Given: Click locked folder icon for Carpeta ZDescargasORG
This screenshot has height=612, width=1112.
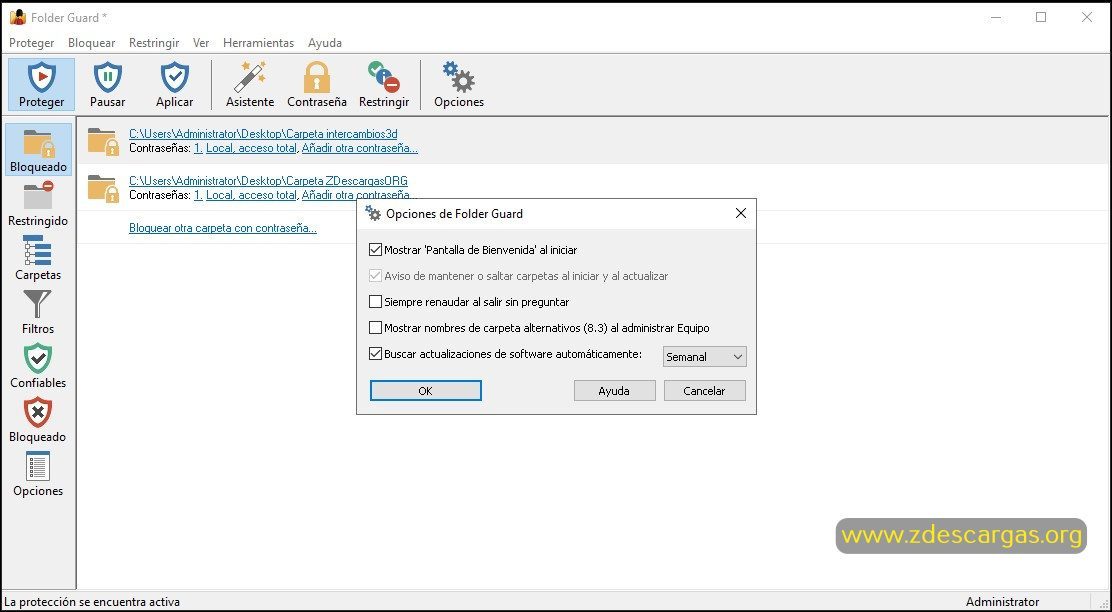Looking at the screenshot, I should pos(103,188).
